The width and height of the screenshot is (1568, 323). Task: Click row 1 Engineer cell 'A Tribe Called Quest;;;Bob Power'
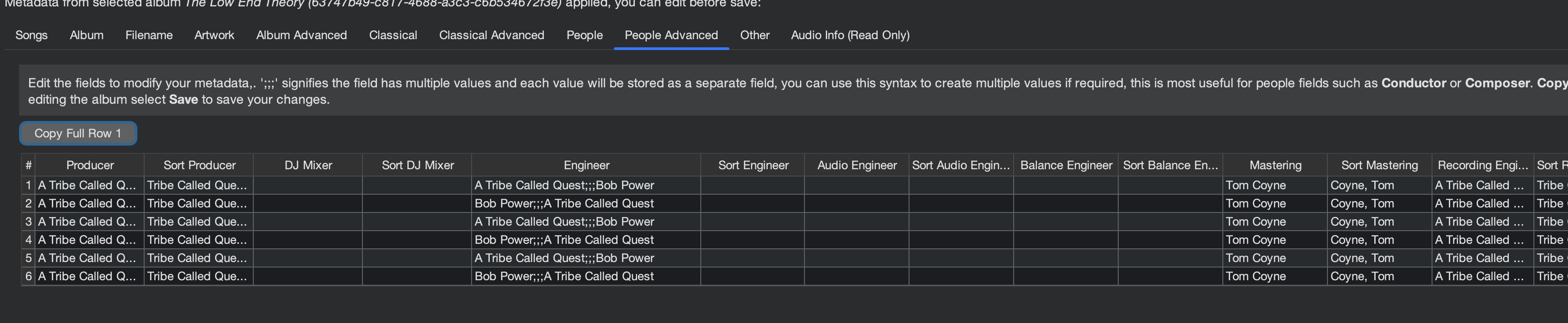[x=586, y=185]
